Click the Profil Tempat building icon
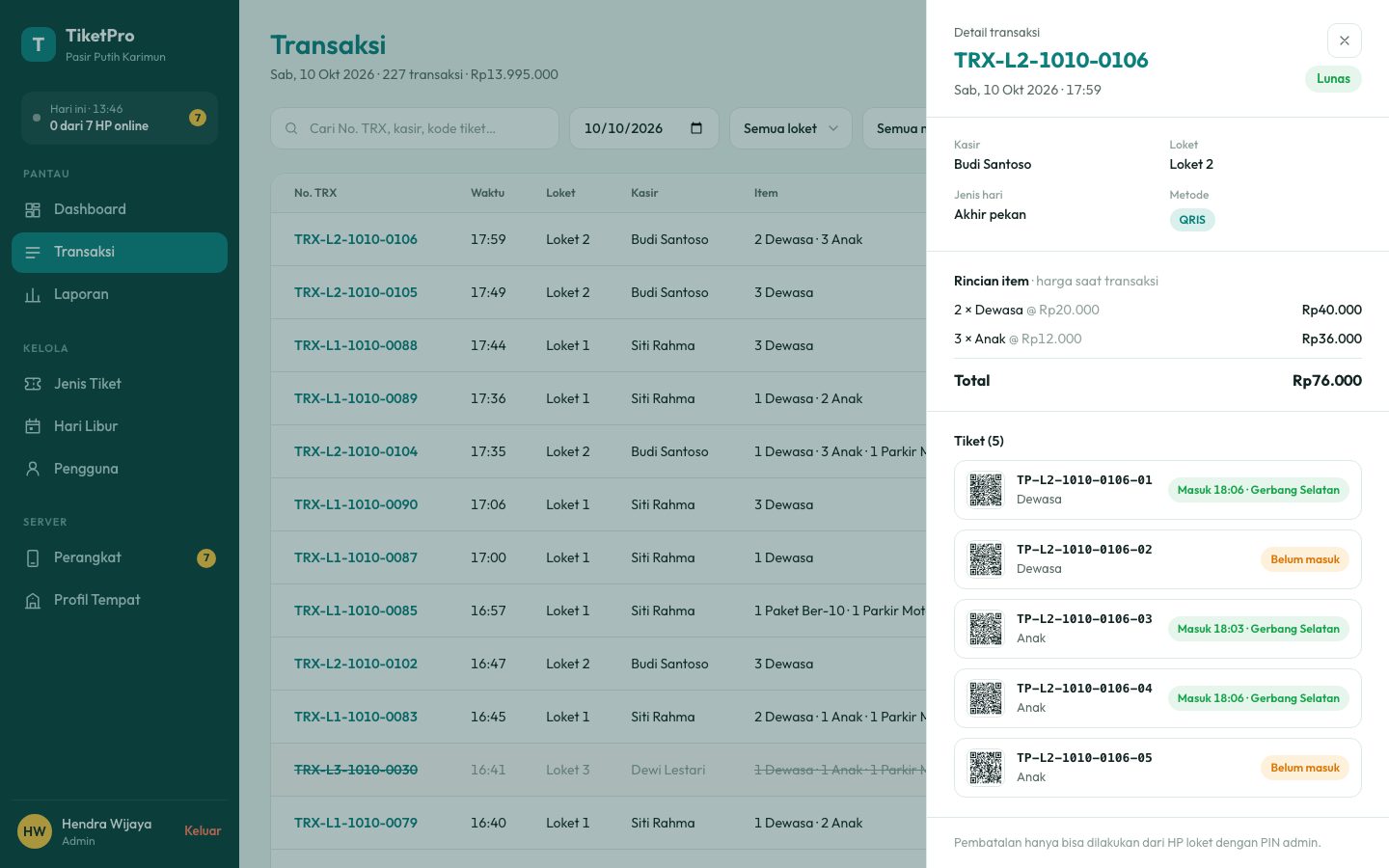 click(x=33, y=601)
